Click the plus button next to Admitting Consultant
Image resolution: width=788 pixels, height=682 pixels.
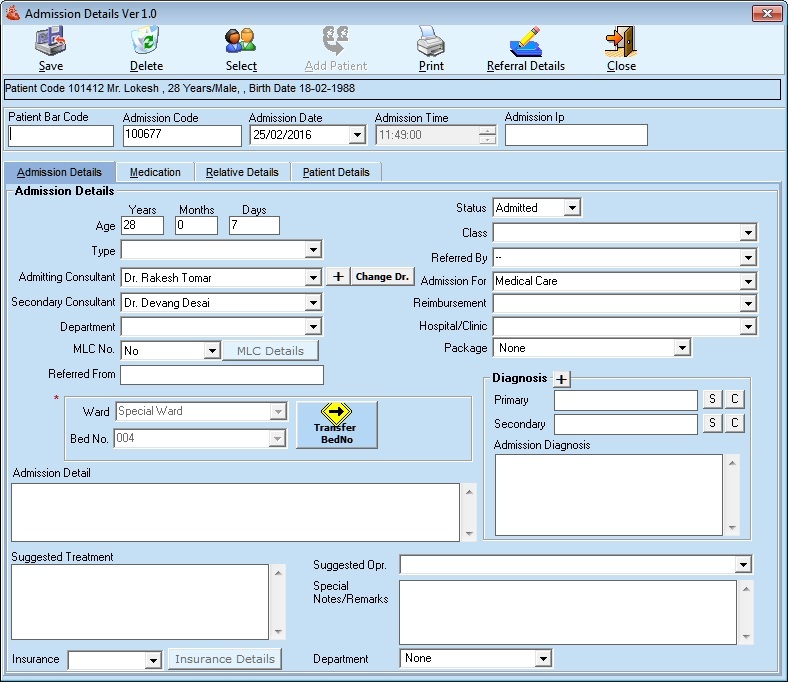(x=337, y=277)
